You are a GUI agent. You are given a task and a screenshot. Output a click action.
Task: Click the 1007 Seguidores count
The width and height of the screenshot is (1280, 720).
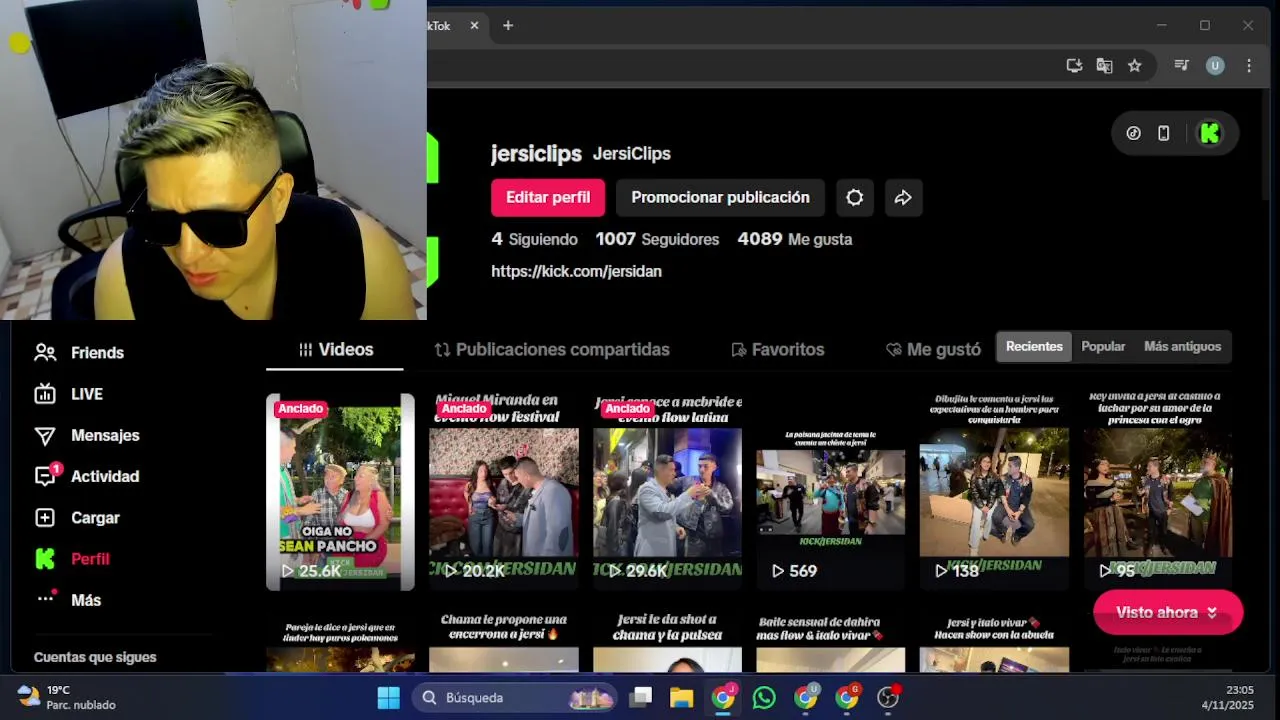(657, 240)
